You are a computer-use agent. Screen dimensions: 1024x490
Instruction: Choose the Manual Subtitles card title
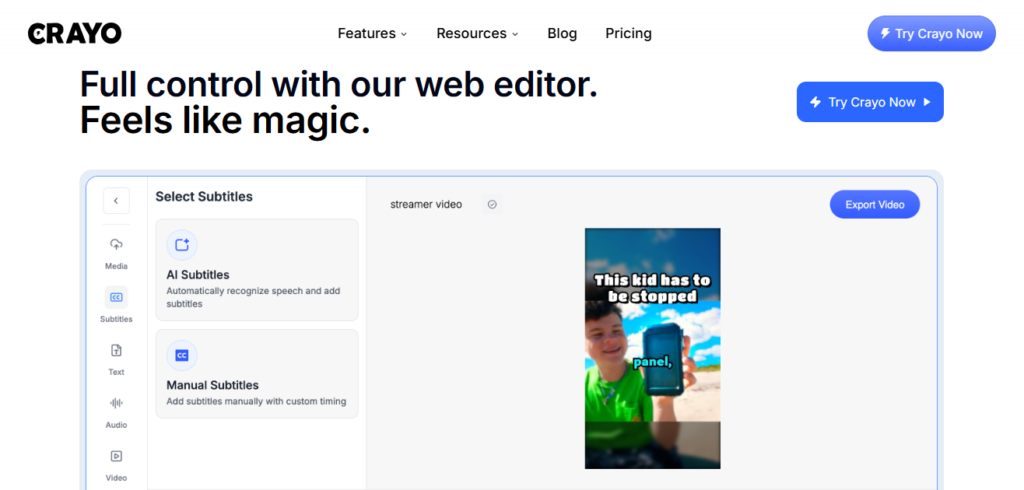[212, 385]
